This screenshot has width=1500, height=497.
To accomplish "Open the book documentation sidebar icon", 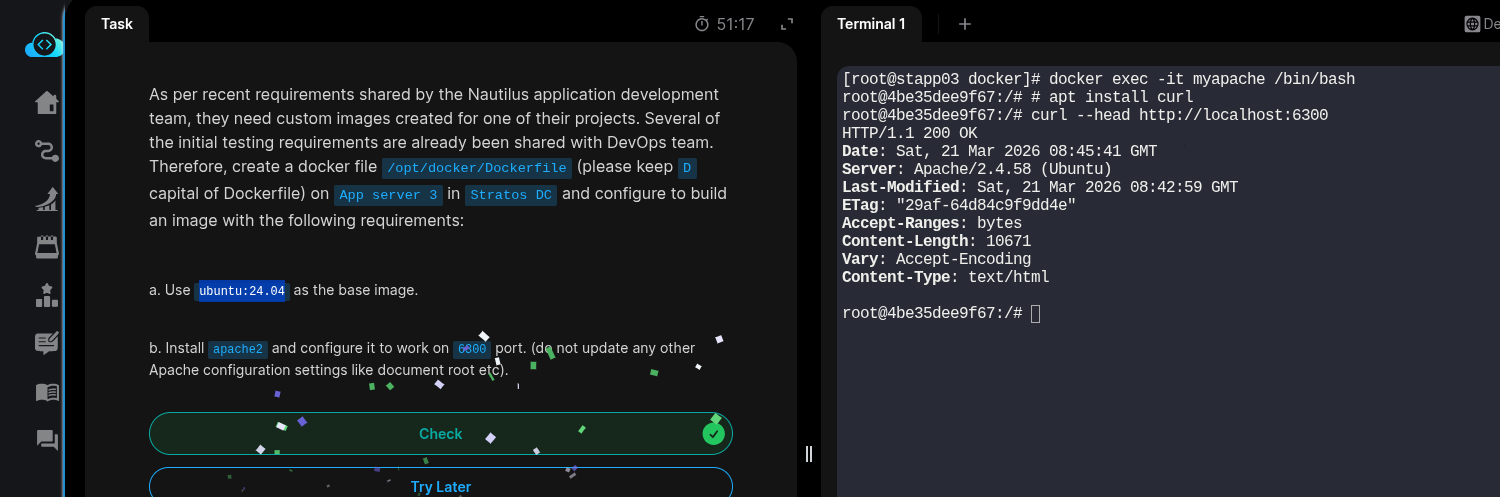I will pyautogui.click(x=47, y=392).
